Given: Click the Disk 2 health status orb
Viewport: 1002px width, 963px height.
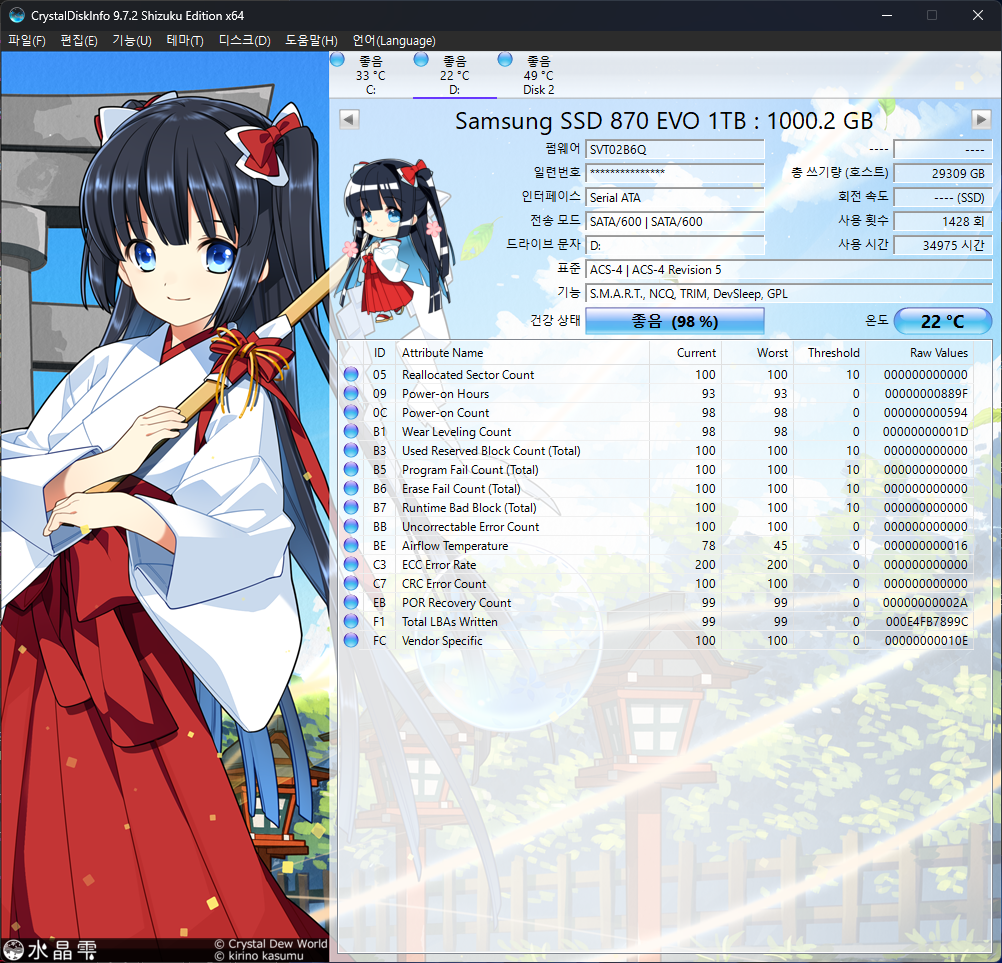Looking at the screenshot, I should point(505,59).
